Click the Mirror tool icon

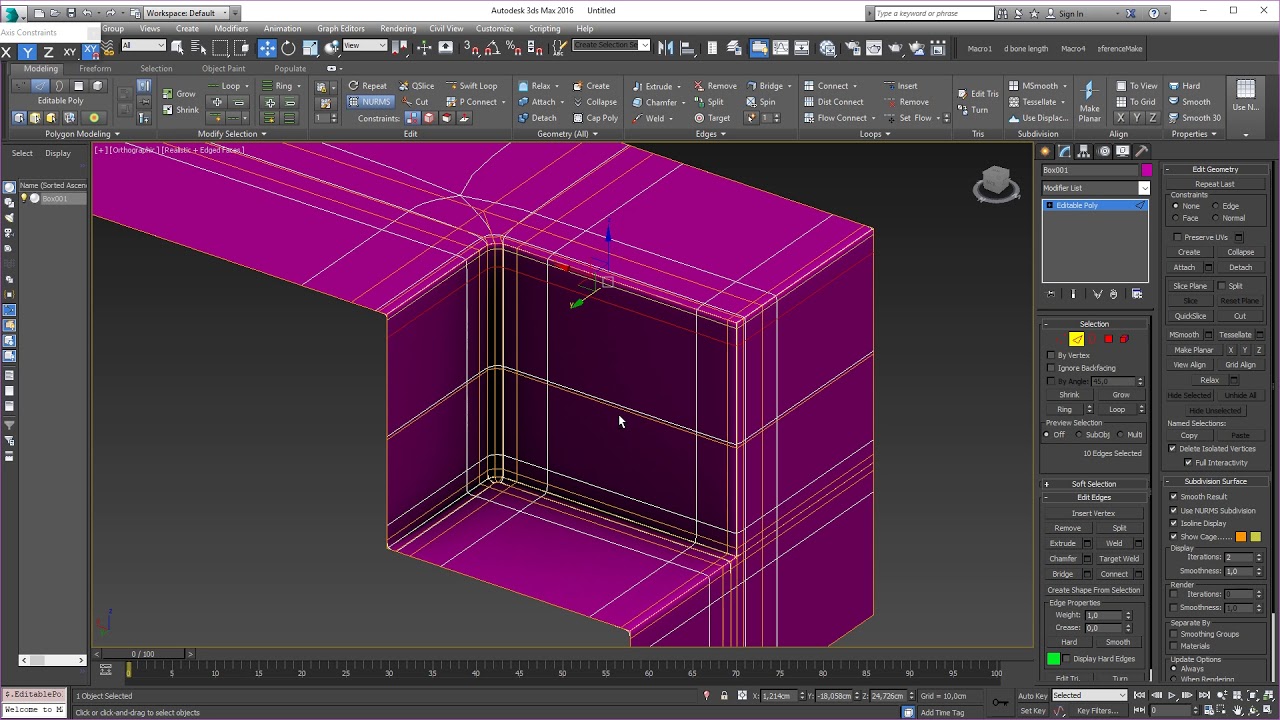(665, 48)
